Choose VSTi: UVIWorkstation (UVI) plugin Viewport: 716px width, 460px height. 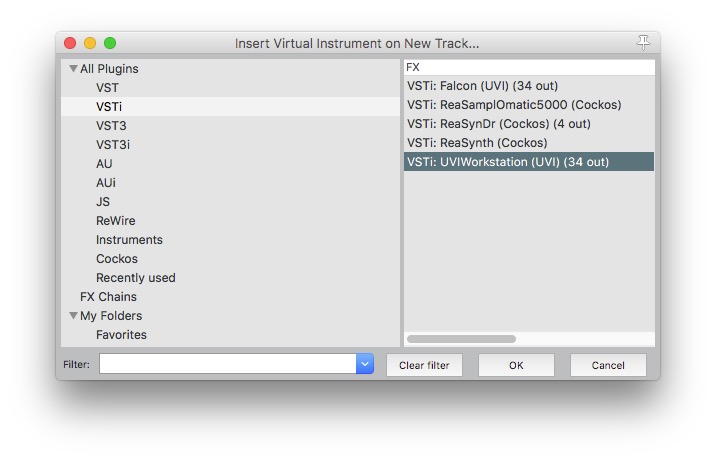529,162
